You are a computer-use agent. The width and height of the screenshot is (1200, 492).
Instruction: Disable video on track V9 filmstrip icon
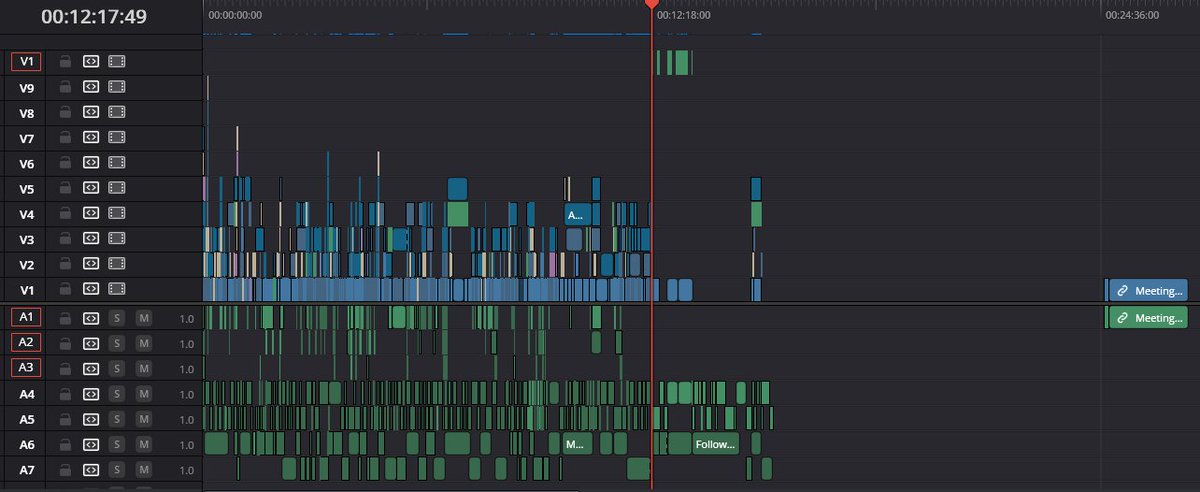click(117, 87)
